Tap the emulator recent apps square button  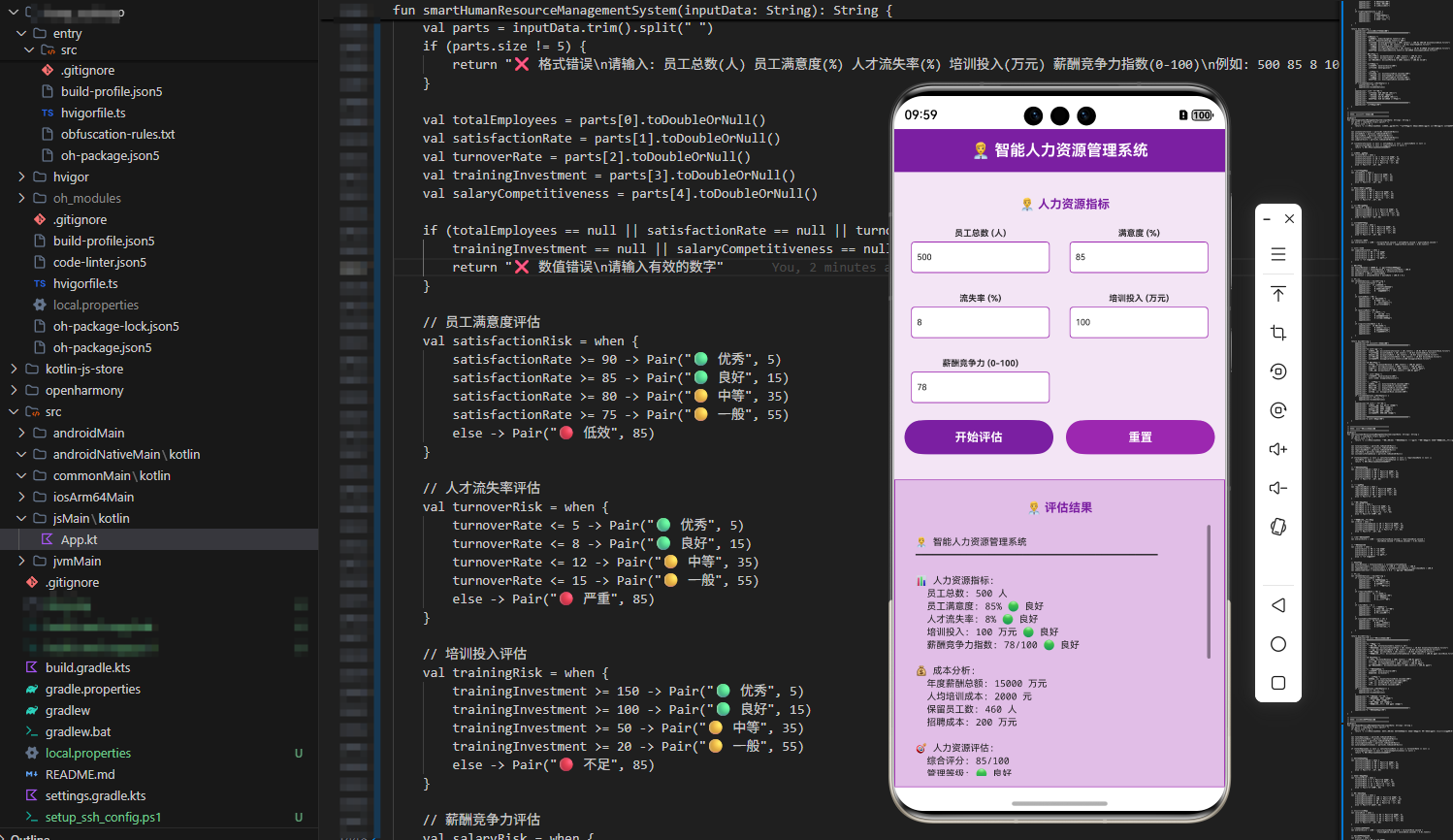[x=1278, y=683]
